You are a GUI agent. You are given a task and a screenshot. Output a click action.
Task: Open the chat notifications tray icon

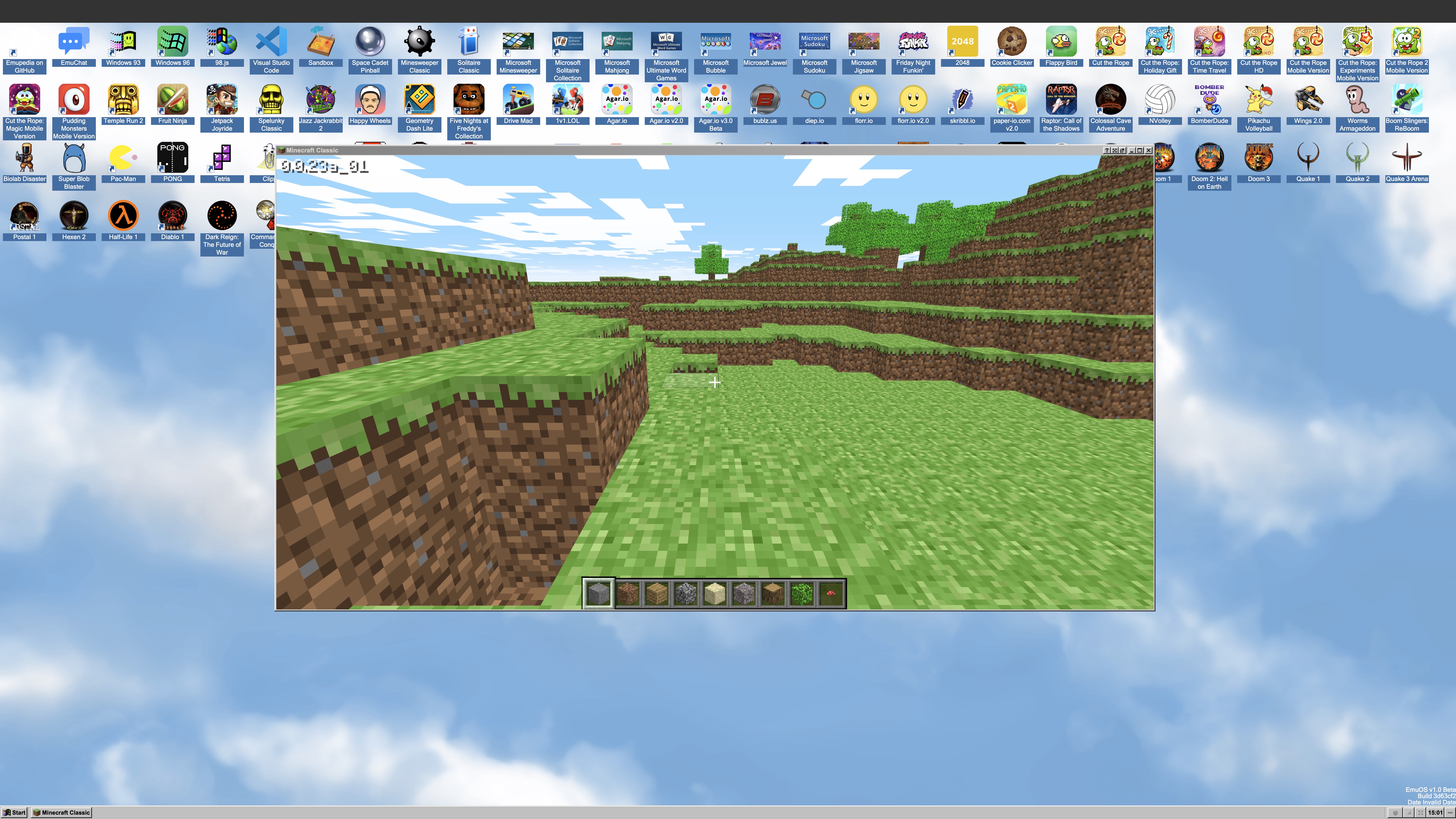[x=1395, y=813]
